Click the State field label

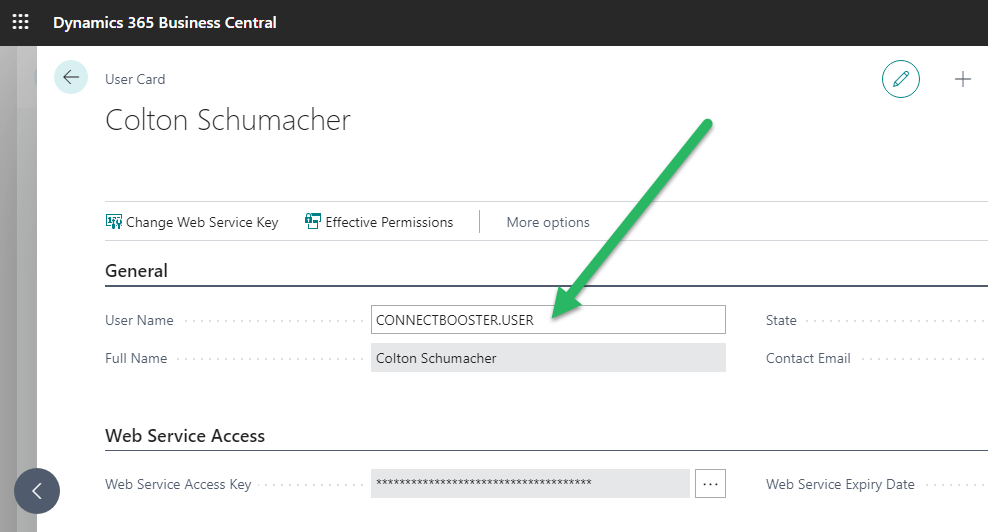pos(781,320)
